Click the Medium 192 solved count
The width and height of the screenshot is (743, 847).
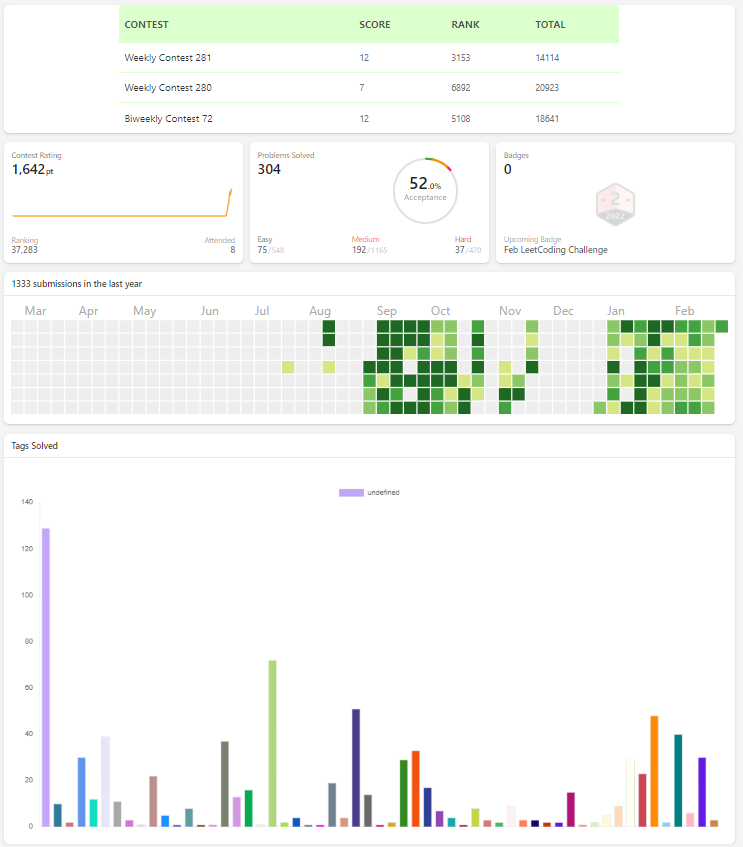[x=359, y=250]
